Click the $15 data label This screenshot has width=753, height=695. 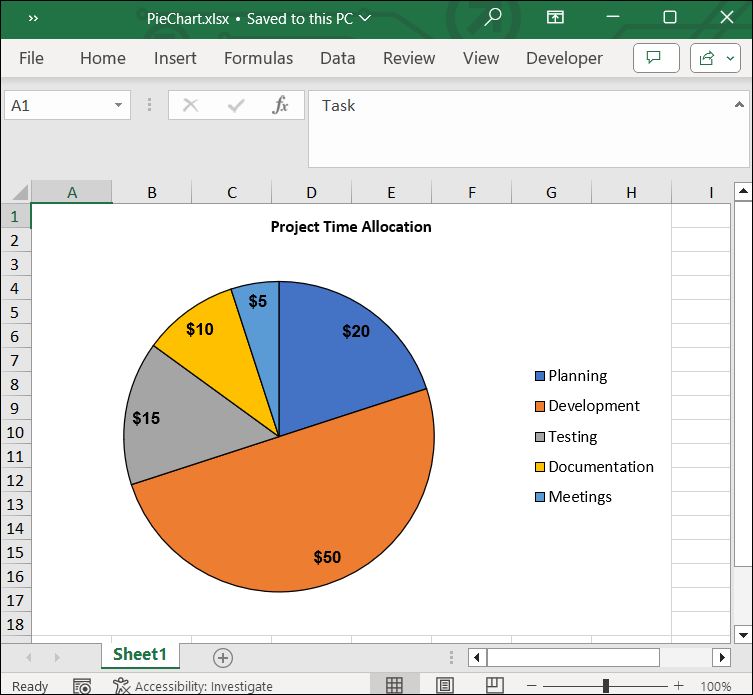click(146, 418)
